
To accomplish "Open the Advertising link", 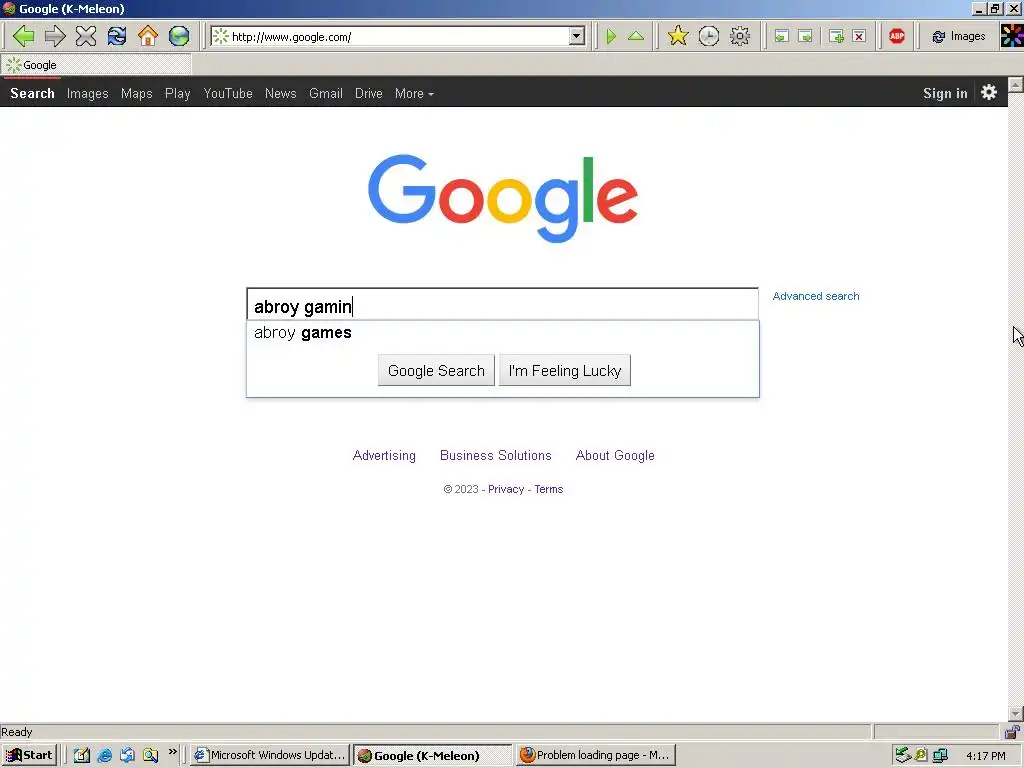I will (x=384, y=455).
